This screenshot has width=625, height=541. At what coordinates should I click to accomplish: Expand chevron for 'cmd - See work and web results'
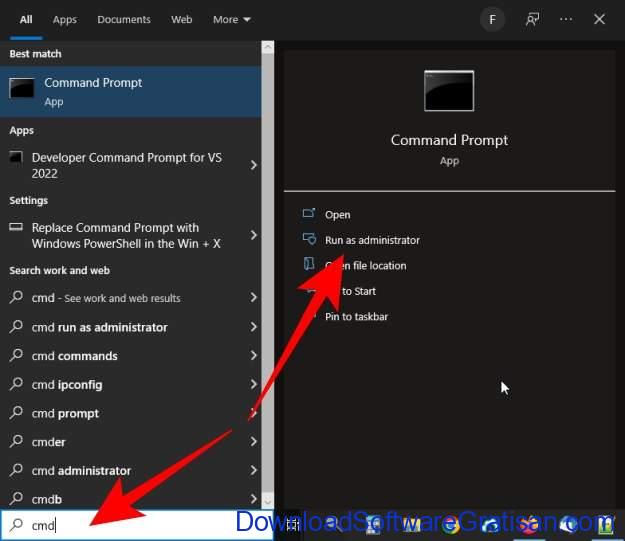(254, 297)
